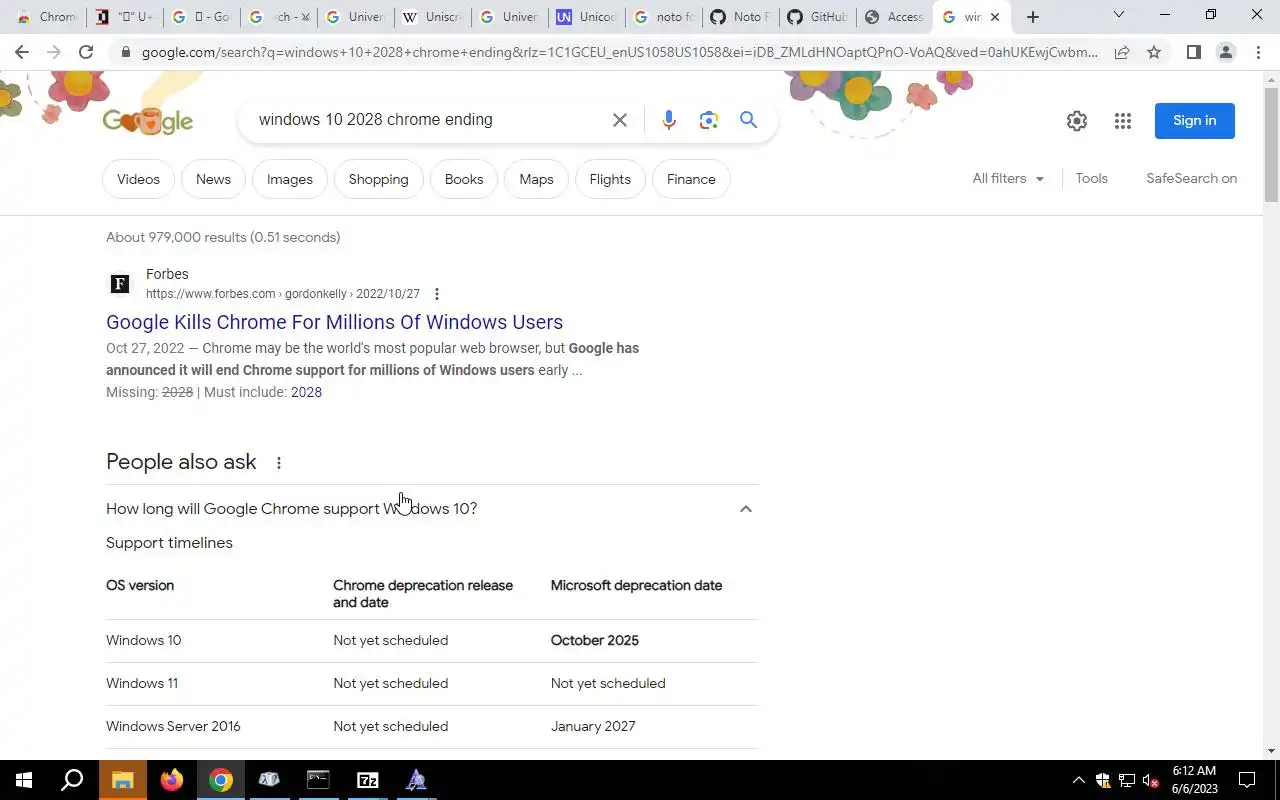Click 'October 2025' in Windows 10 row
The height and width of the screenshot is (800, 1280).
[x=594, y=641]
